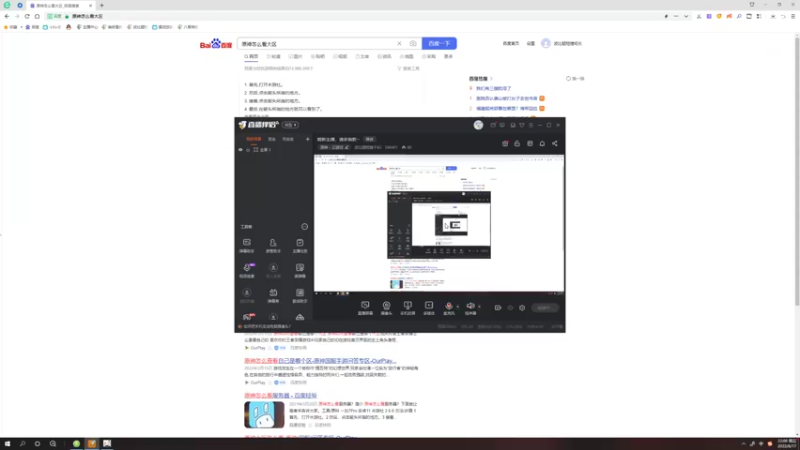The width and height of the screenshot is (800, 450).
Task: Open the 原神怎么看服务器 - 百度经验 result link
Action: click(x=280, y=395)
